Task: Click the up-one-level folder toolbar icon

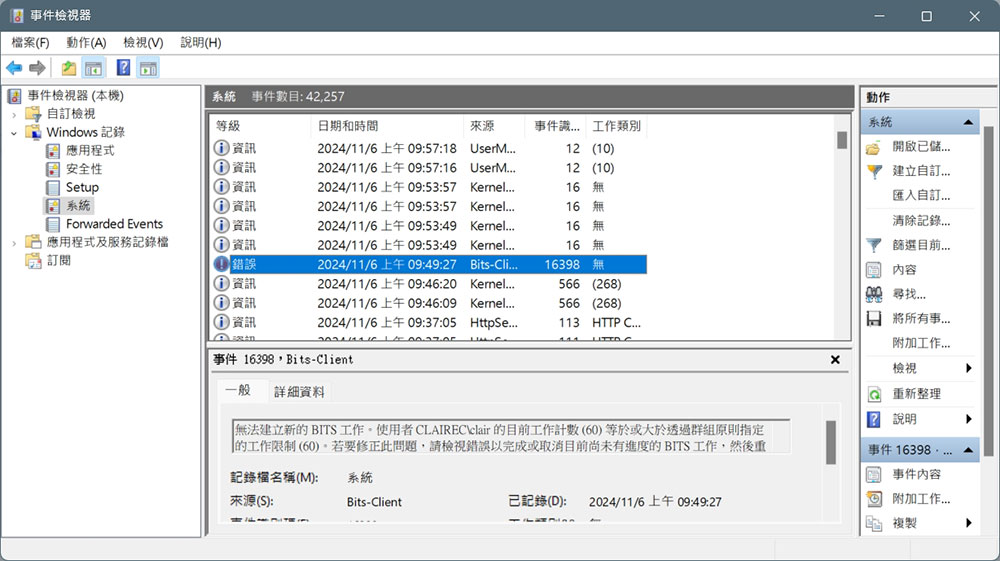Action: click(68, 68)
